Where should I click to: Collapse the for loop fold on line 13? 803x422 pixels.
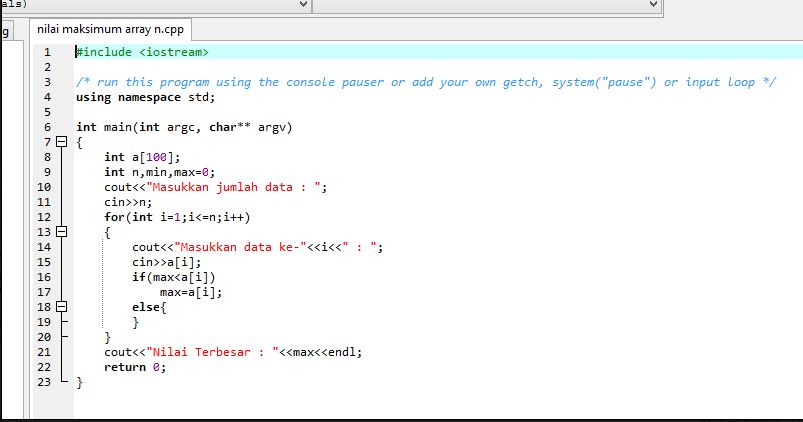(x=61, y=232)
